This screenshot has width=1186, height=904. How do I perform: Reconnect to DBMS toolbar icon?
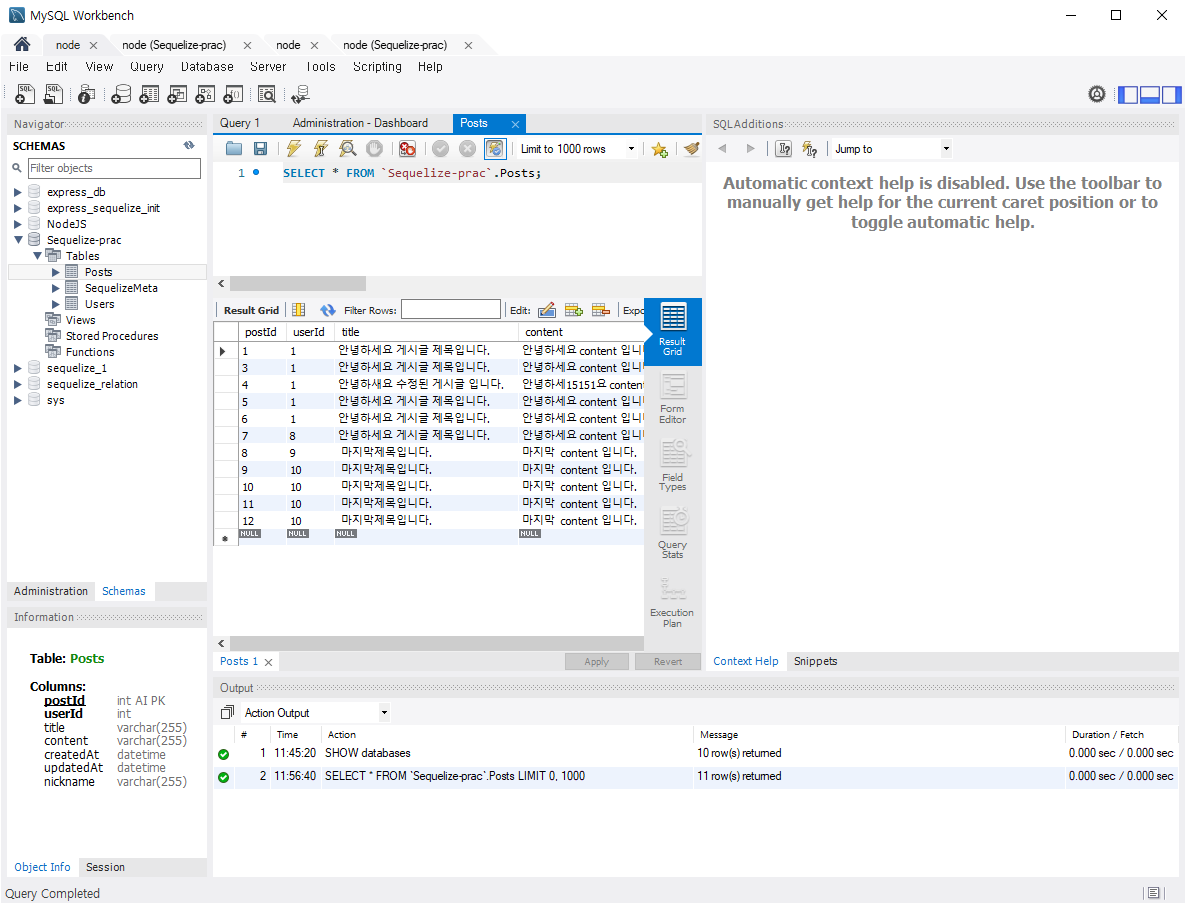pyautogui.click(x=300, y=95)
